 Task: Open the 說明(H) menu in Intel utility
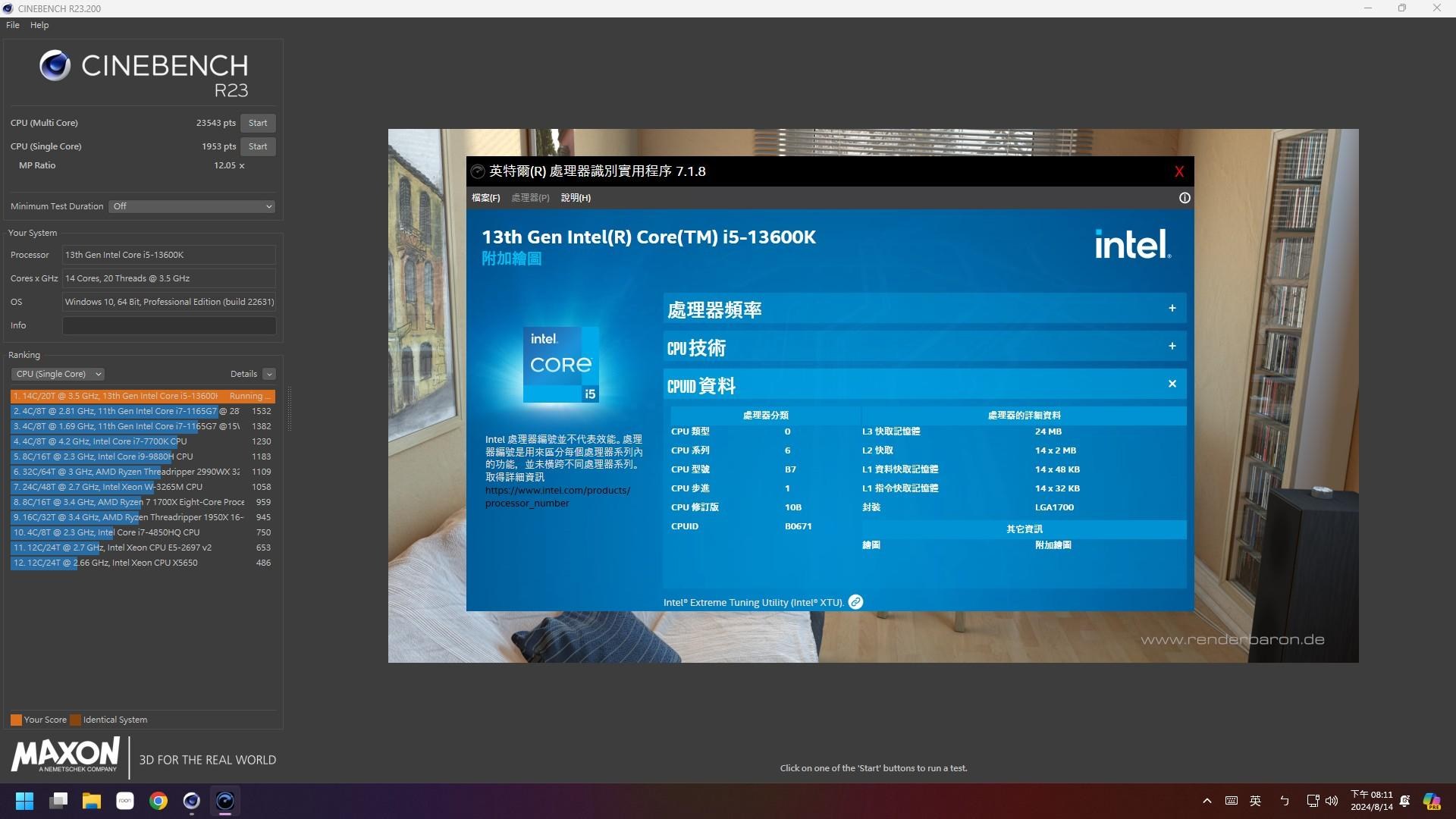[575, 197]
